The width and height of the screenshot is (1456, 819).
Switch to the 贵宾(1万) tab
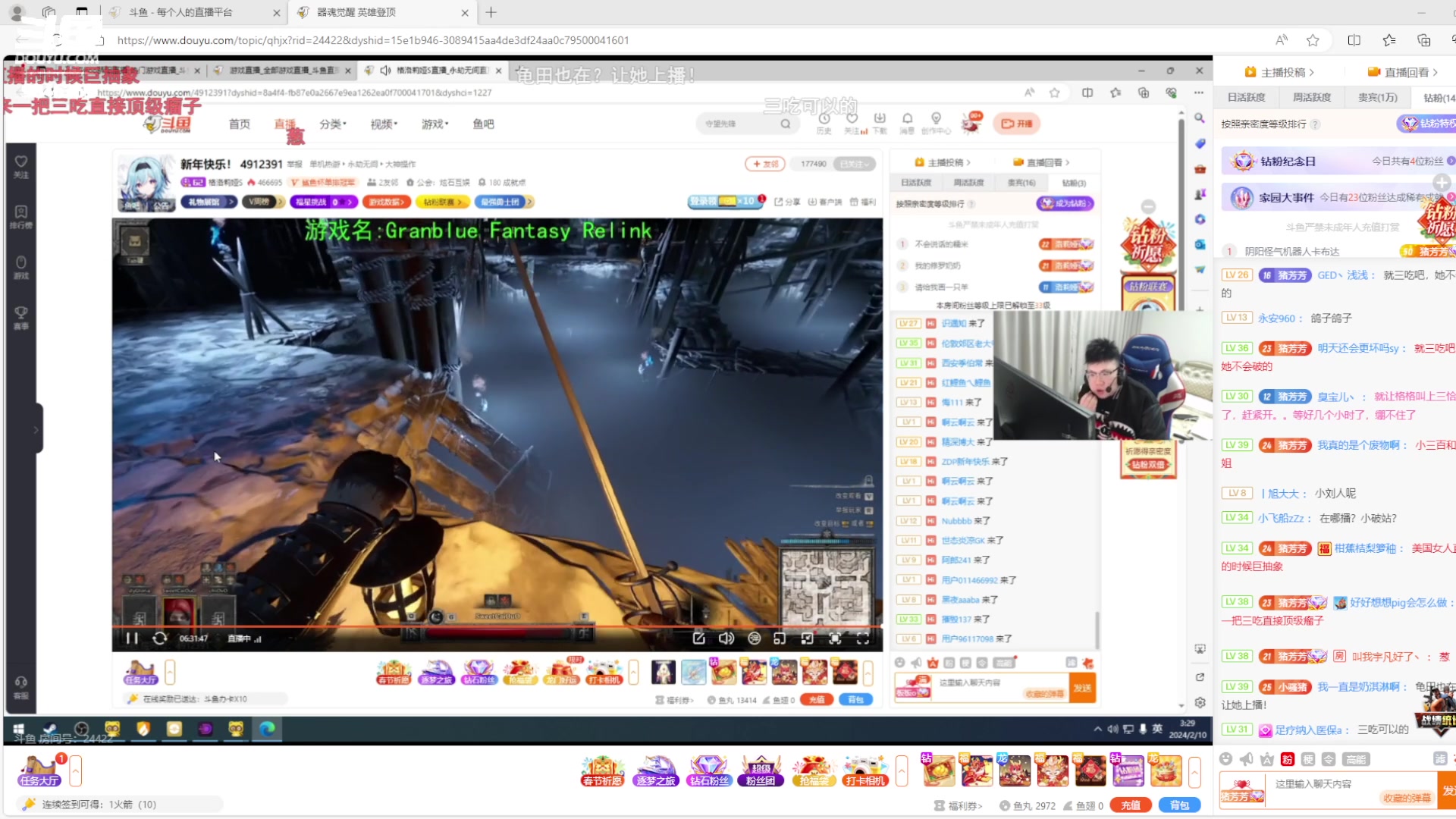(x=1377, y=97)
